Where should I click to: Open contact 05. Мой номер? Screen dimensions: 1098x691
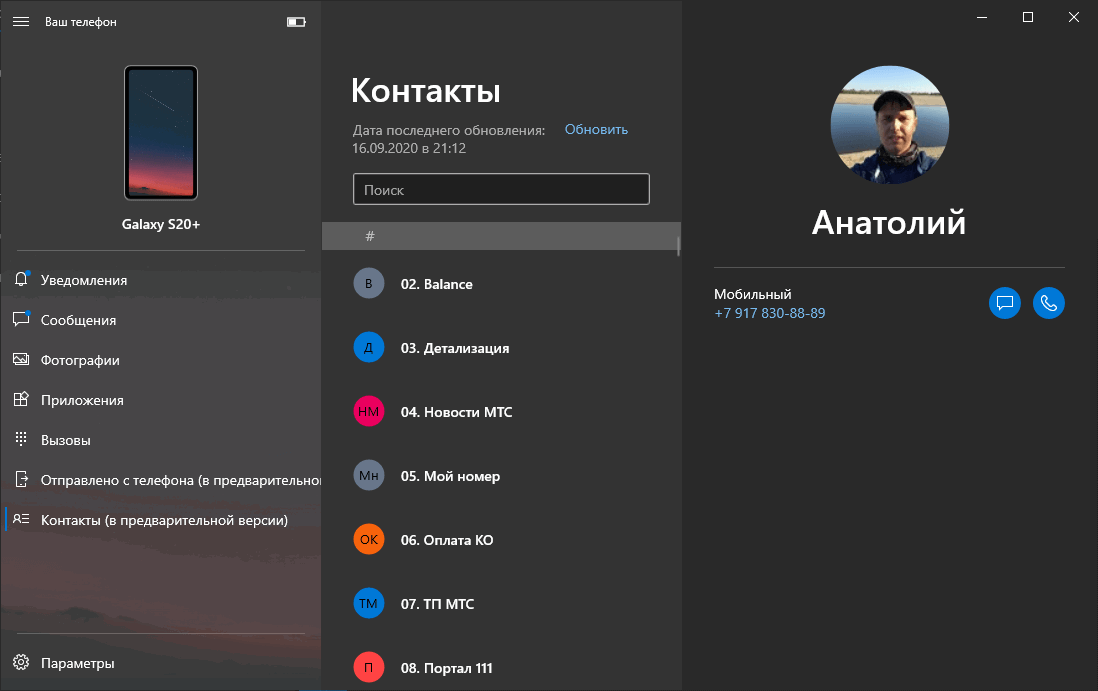pyautogui.click(x=500, y=475)
